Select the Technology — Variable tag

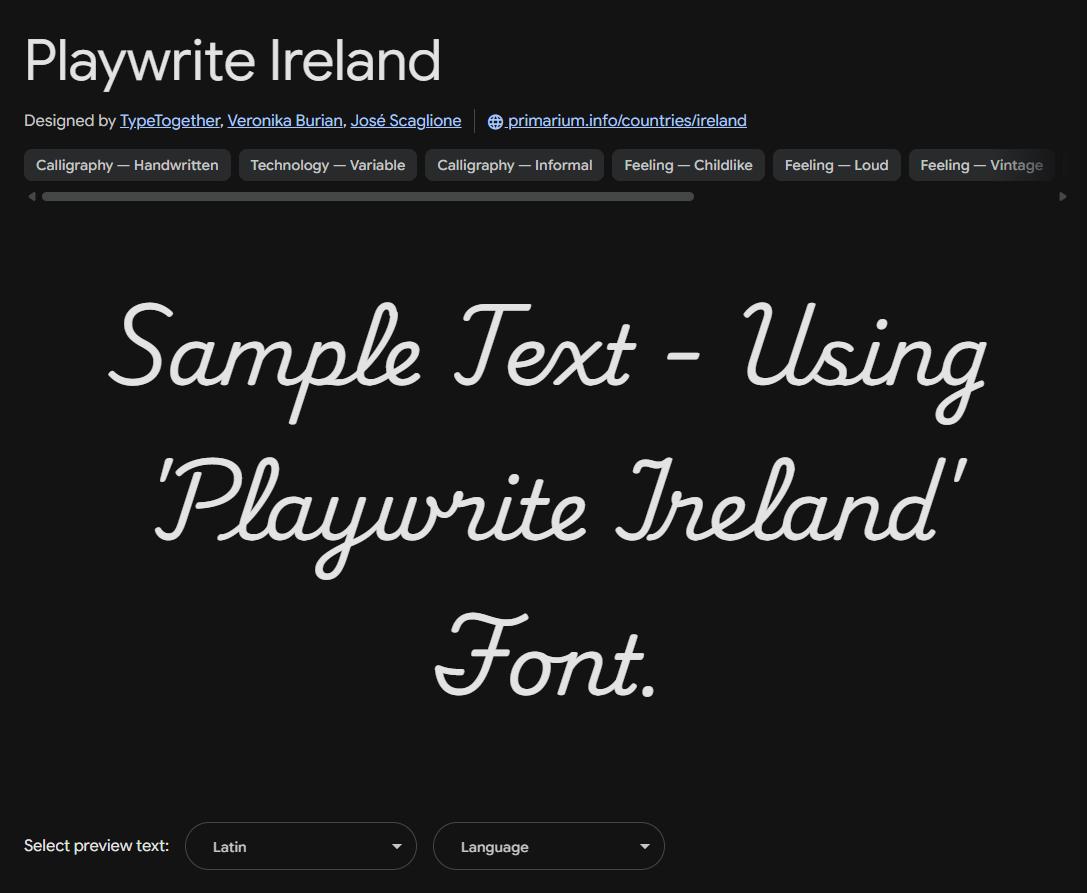328,165
